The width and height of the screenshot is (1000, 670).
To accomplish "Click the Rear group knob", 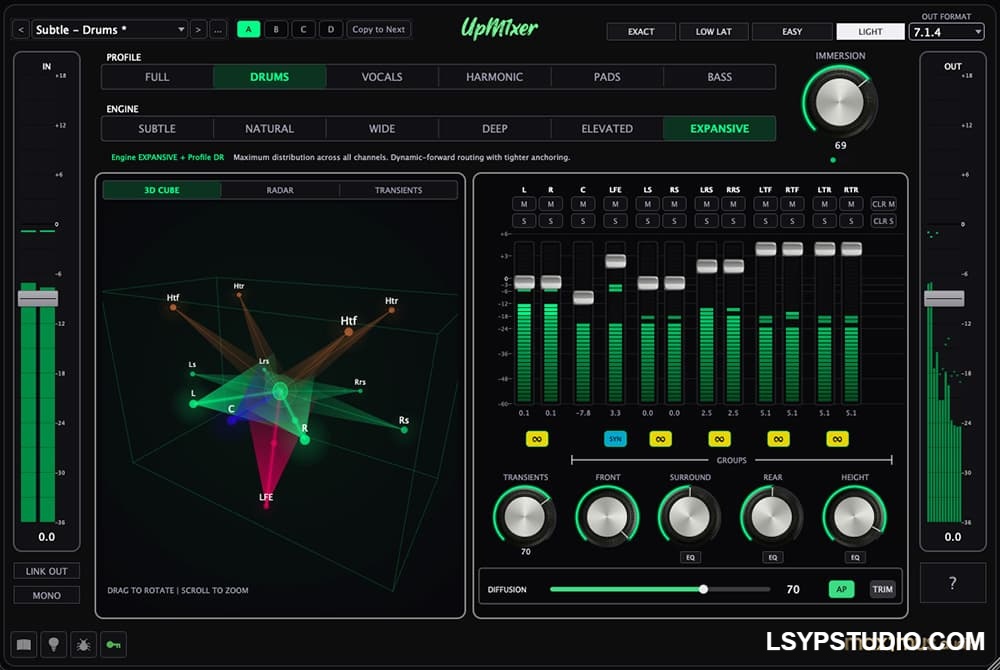I will point(772,516).
